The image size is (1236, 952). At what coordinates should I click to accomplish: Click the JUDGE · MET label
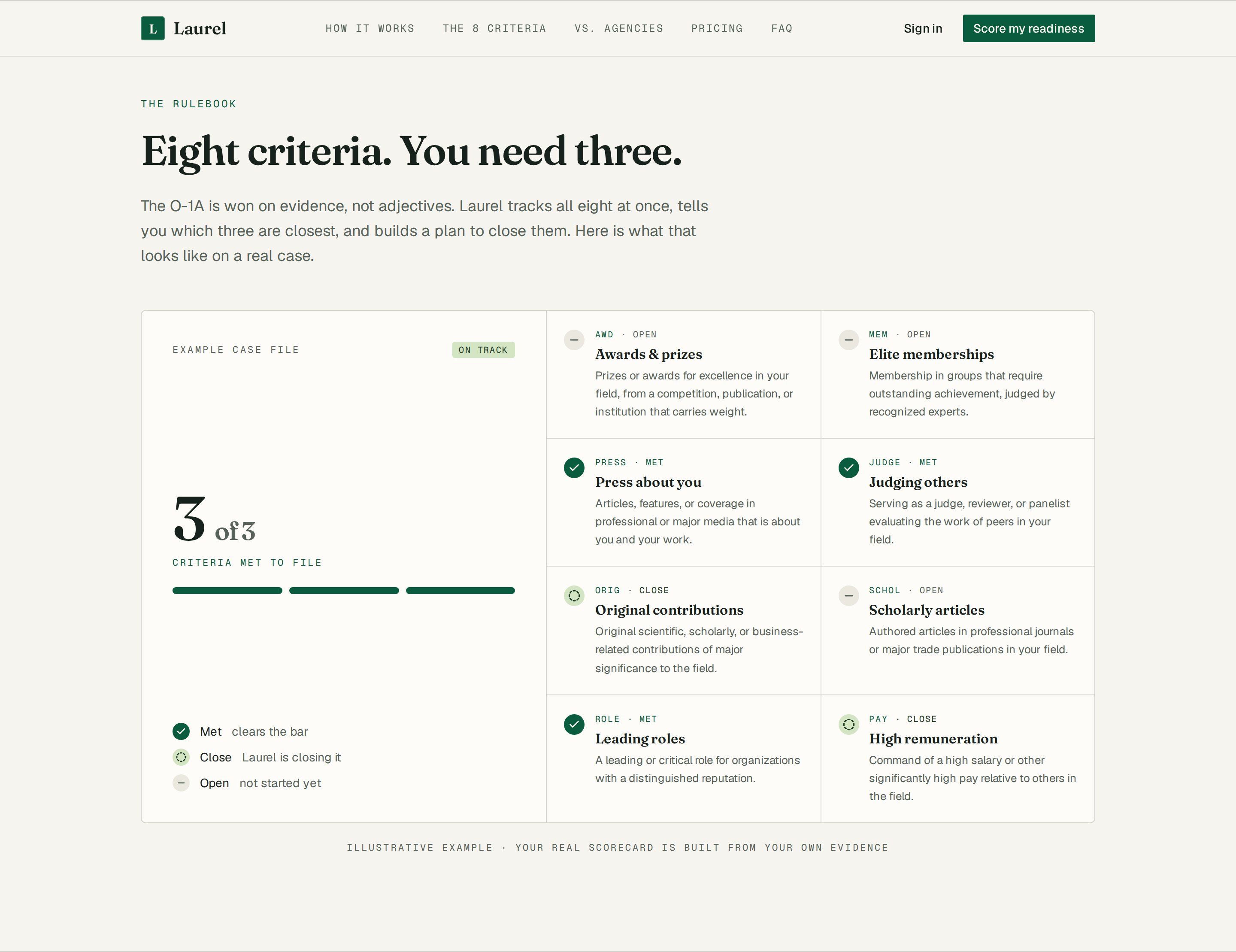[903, 462]
